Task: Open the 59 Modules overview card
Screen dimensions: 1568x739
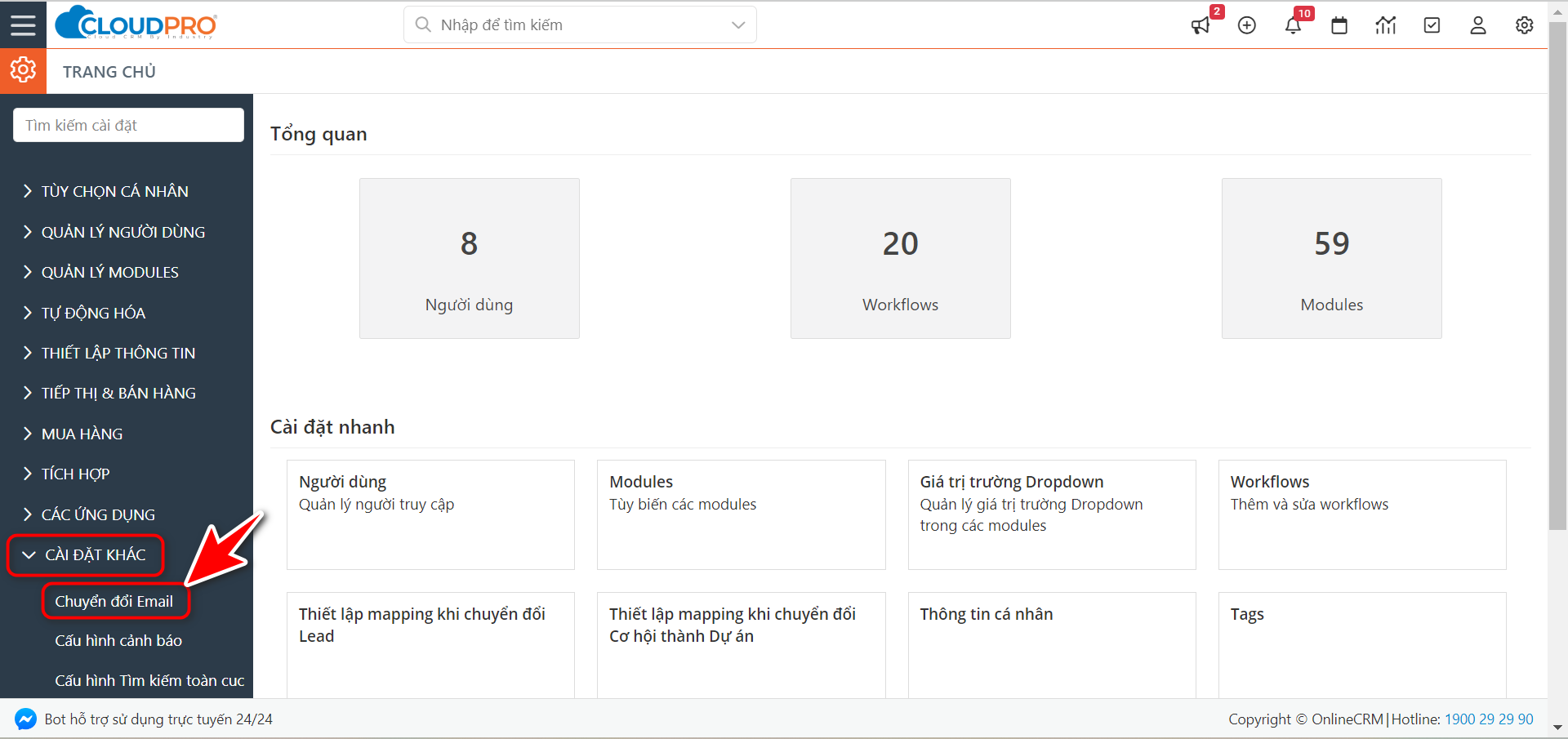Action: tap(1332, 258)
